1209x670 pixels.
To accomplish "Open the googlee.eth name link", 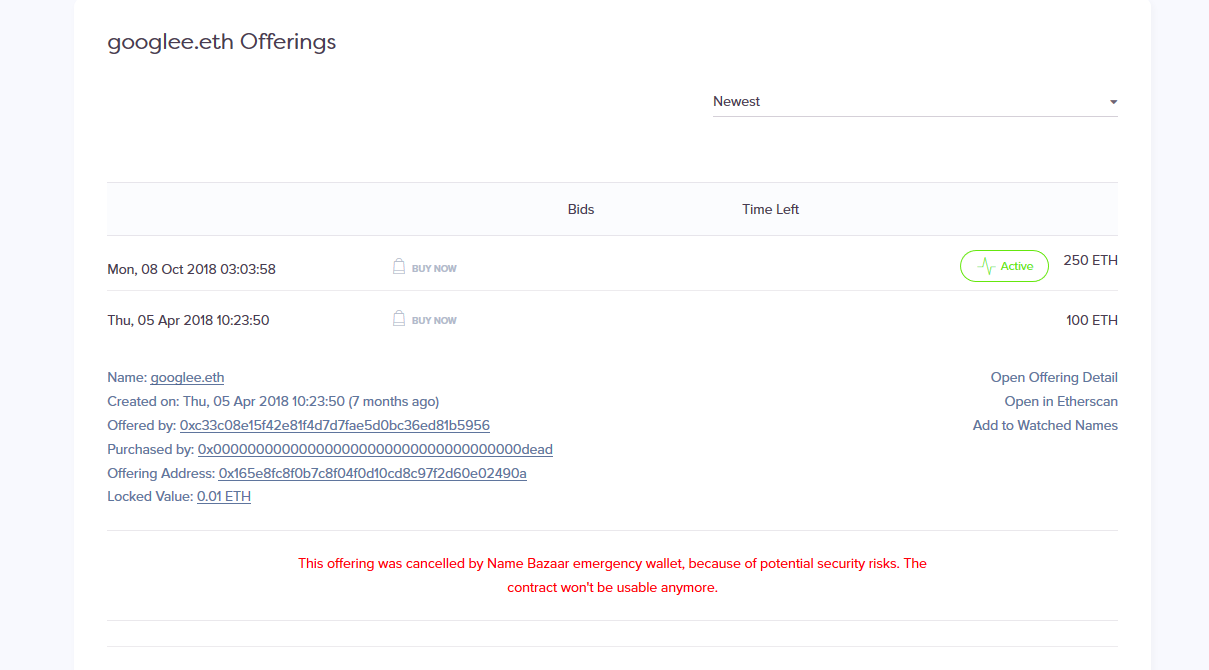I will click(x=187, y=377).
